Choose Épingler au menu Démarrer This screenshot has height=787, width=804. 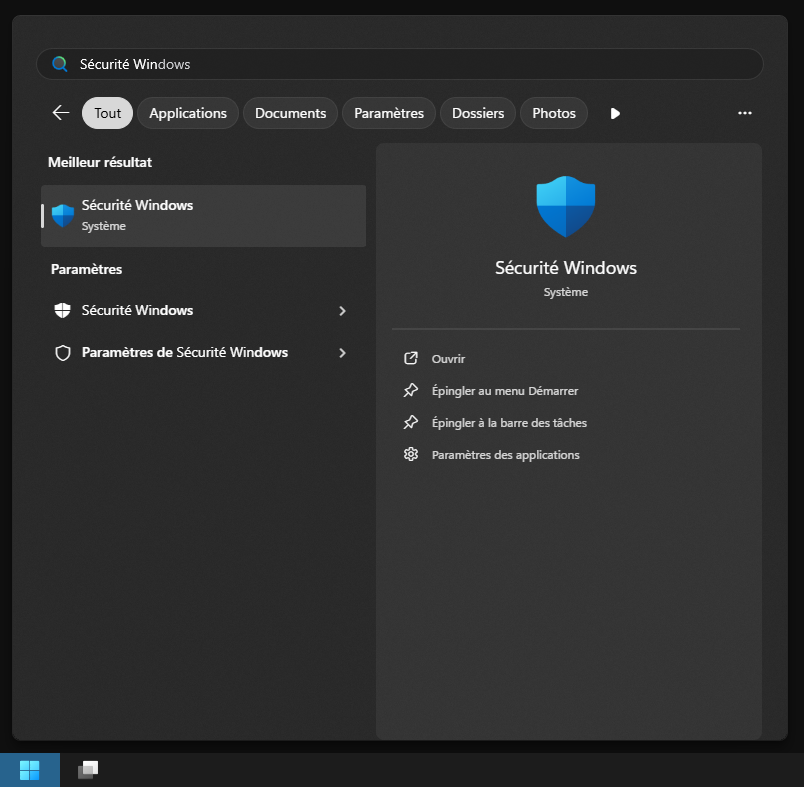click(505, 391)
